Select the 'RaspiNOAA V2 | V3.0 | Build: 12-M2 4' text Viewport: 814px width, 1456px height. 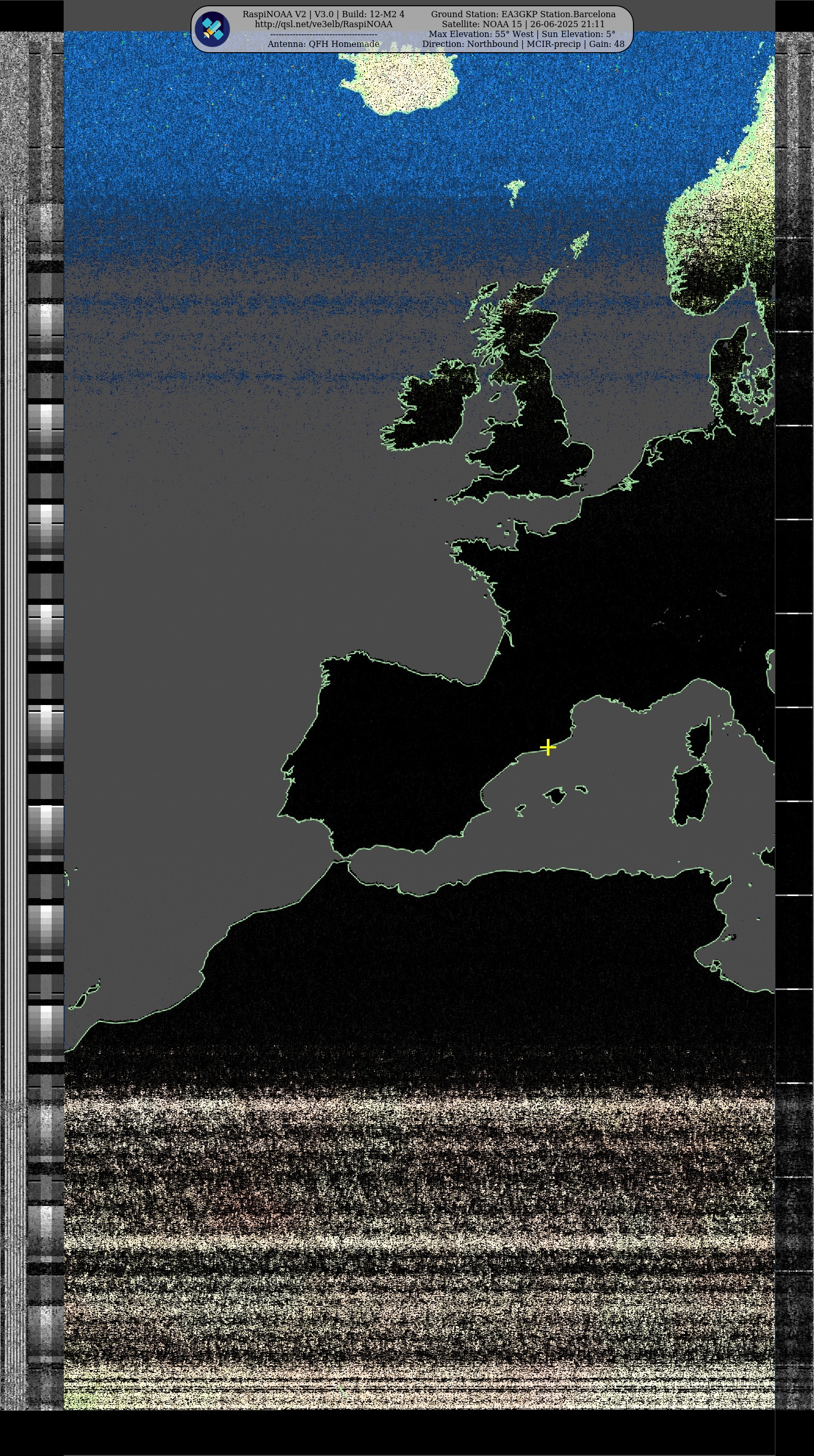coord(324,14)
